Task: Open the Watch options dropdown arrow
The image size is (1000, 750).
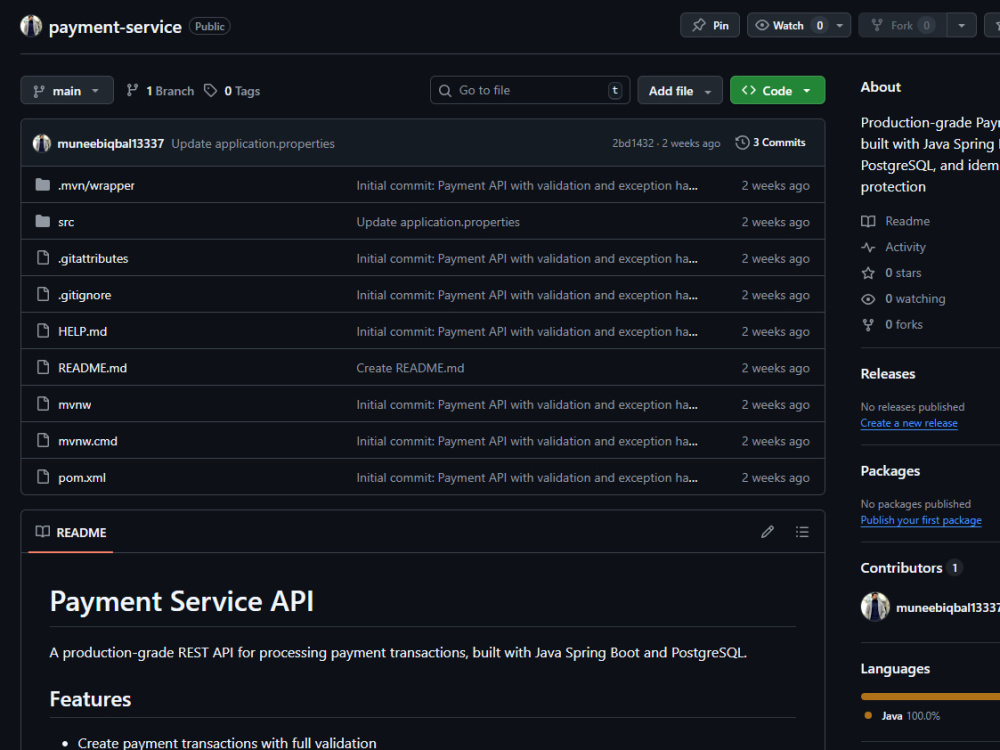Action: click(840, 26)
